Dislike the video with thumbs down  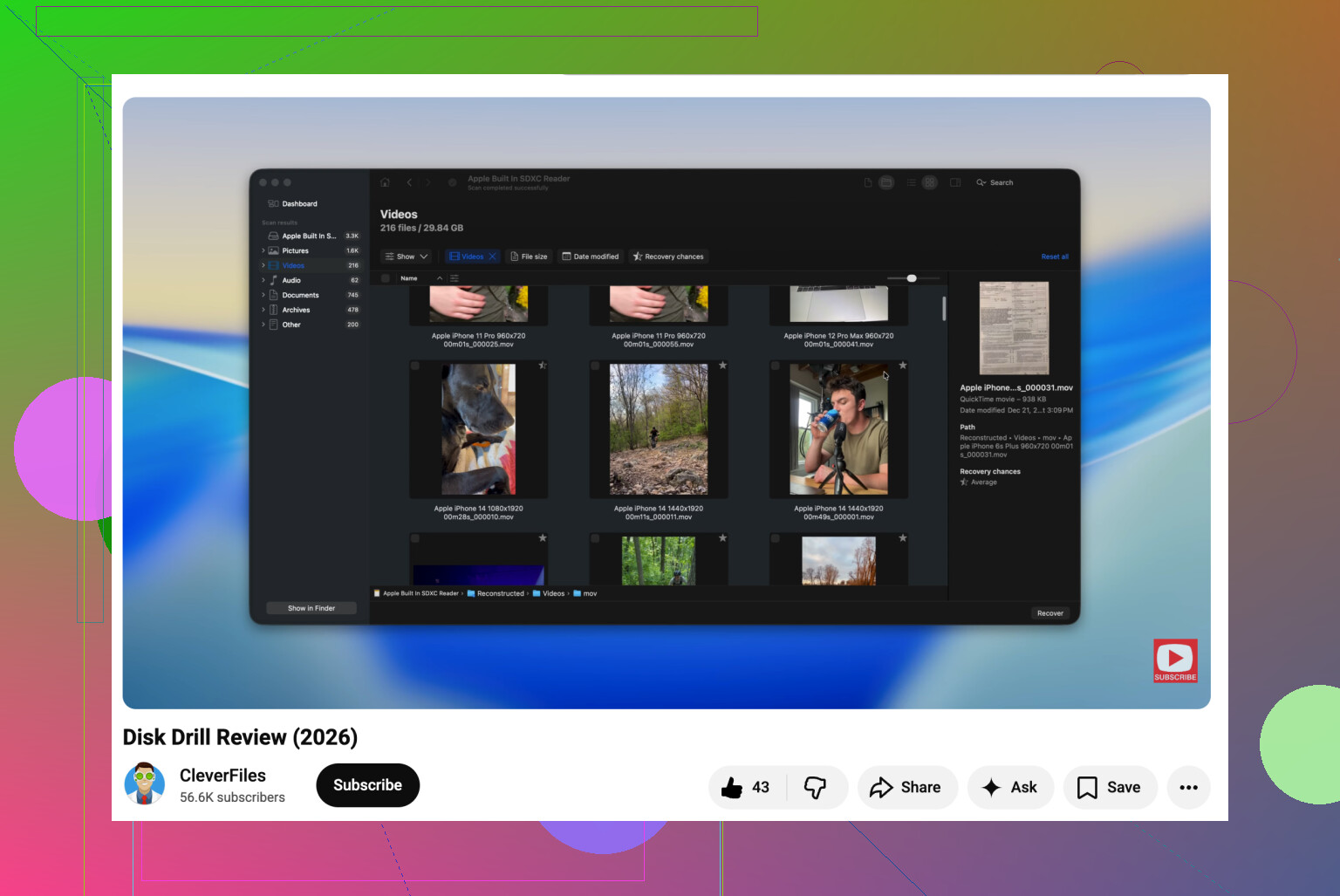[x=816, y=787]
